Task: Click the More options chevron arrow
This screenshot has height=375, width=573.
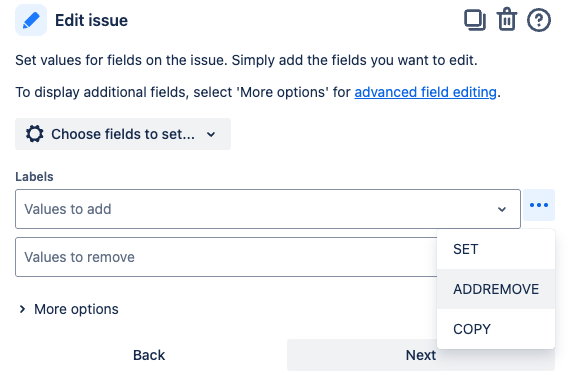Action: [22, 309]
